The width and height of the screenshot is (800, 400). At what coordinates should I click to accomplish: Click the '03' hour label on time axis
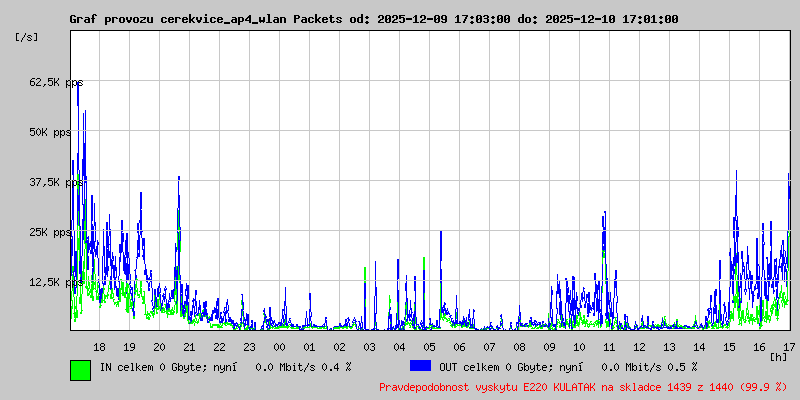369,347
